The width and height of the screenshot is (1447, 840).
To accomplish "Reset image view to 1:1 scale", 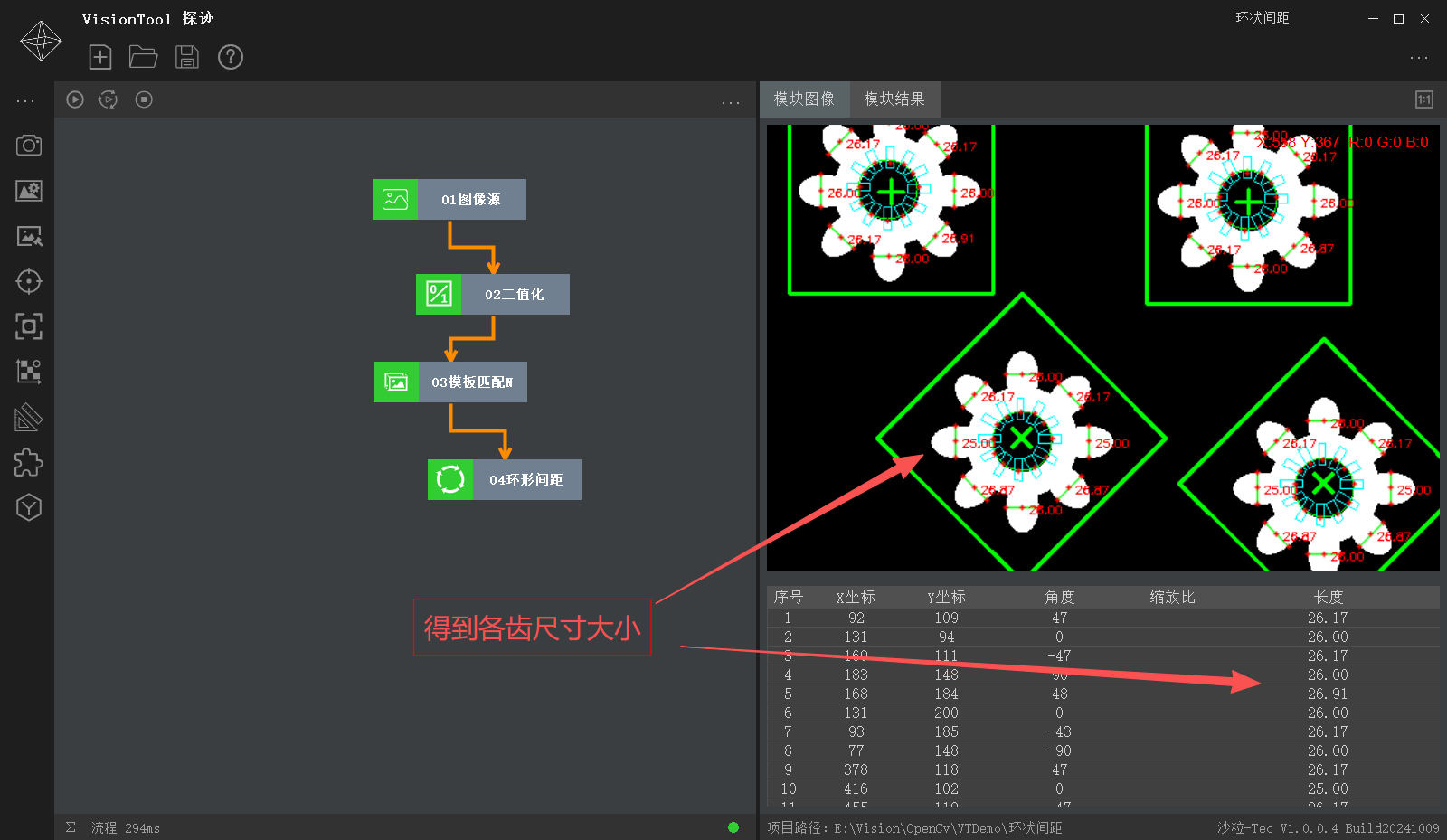I will tap(1423, 99).
